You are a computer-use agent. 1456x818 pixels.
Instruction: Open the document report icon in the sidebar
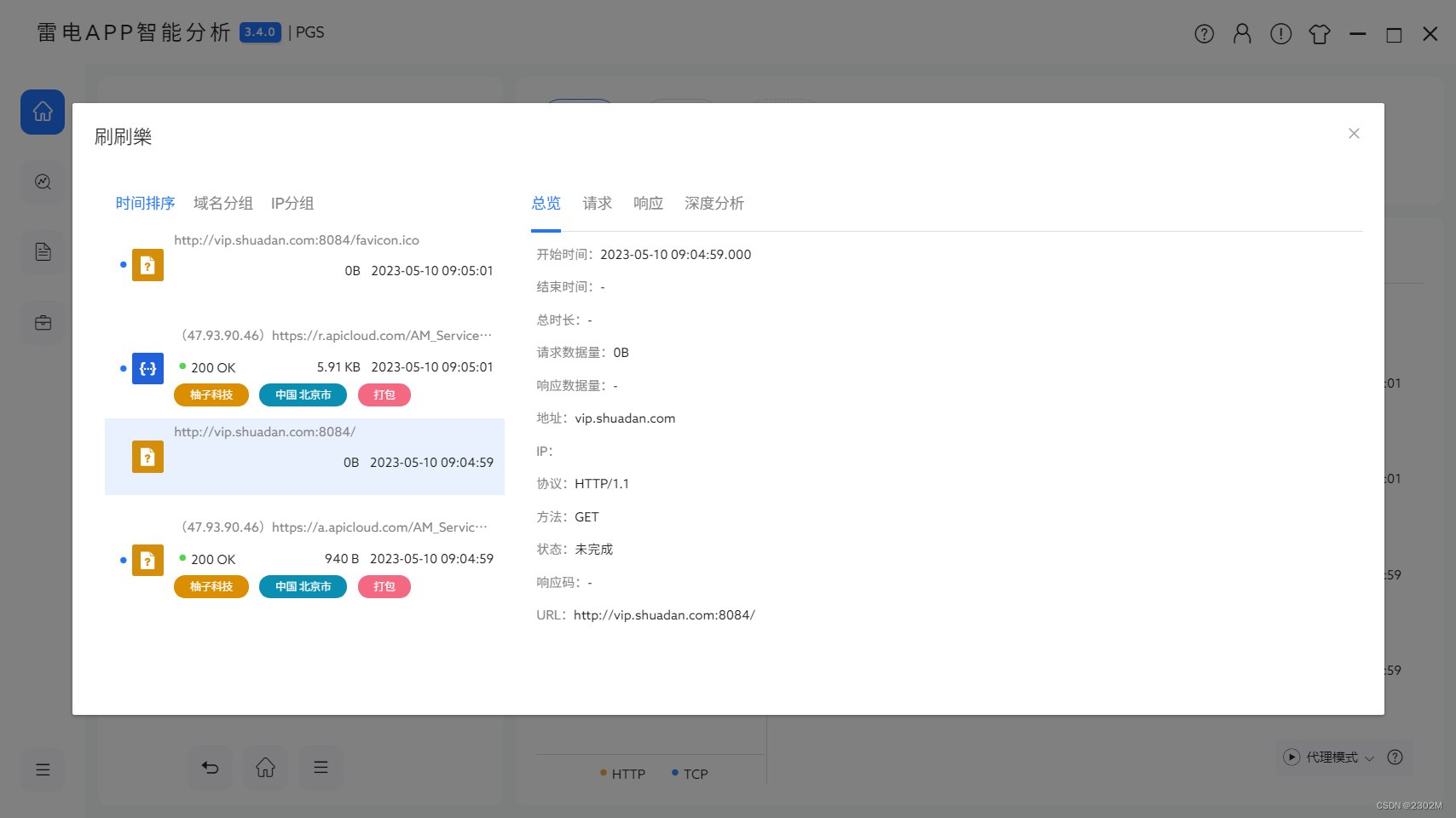tap(43, 252)
